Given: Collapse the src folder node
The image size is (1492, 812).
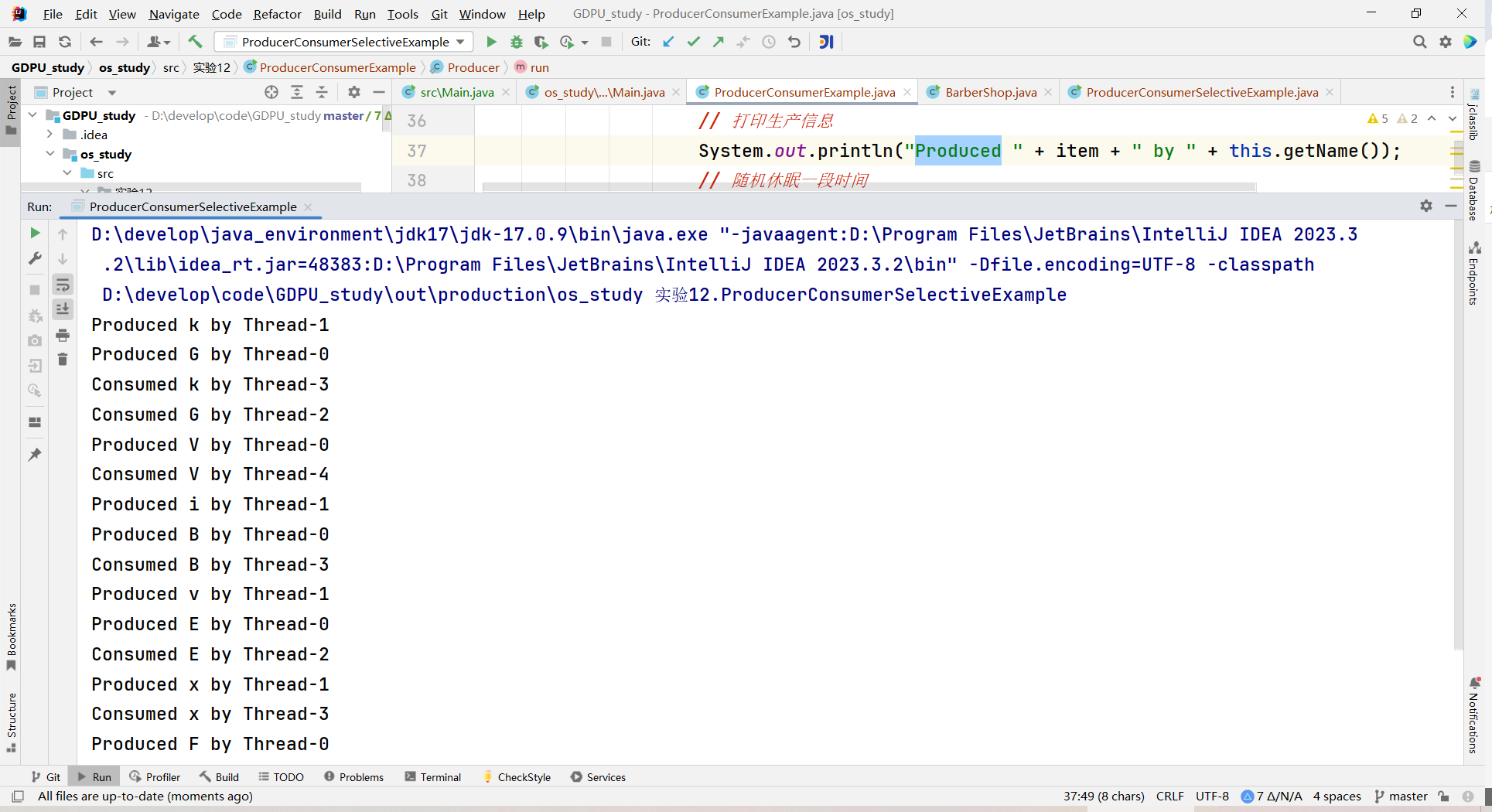Looking at the screenshot, I should [67, 172].
